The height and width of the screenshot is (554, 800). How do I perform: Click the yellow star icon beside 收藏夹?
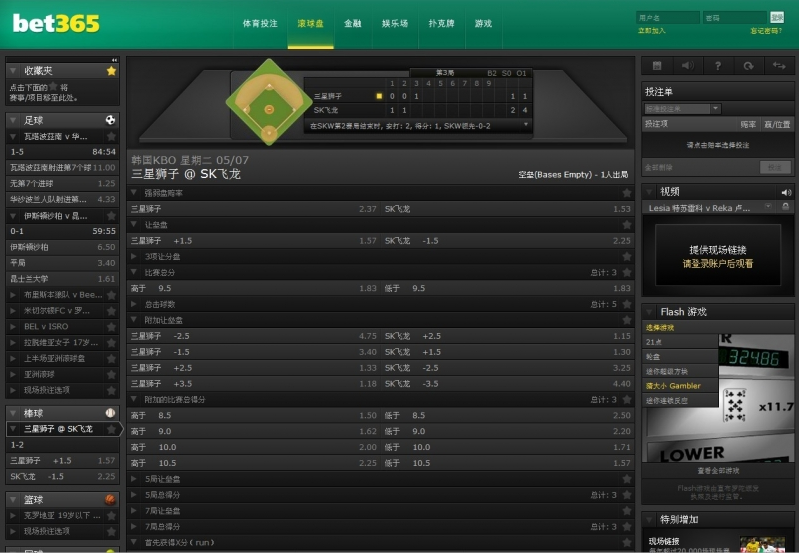(x=111, y=71)
